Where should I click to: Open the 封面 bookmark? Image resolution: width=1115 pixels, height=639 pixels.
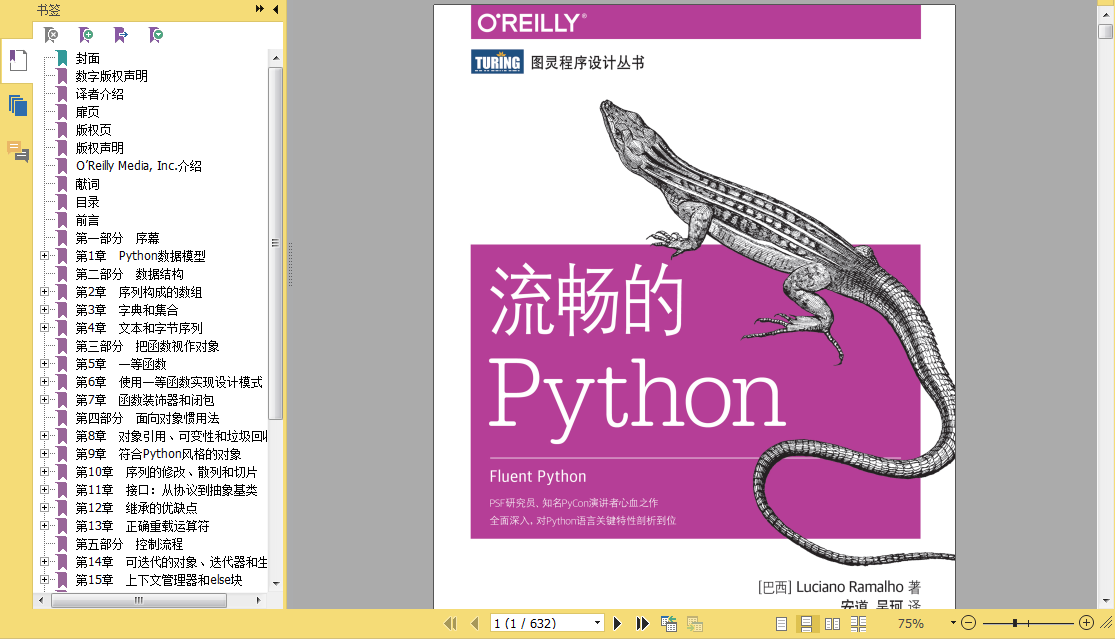(x=87, y=58)
